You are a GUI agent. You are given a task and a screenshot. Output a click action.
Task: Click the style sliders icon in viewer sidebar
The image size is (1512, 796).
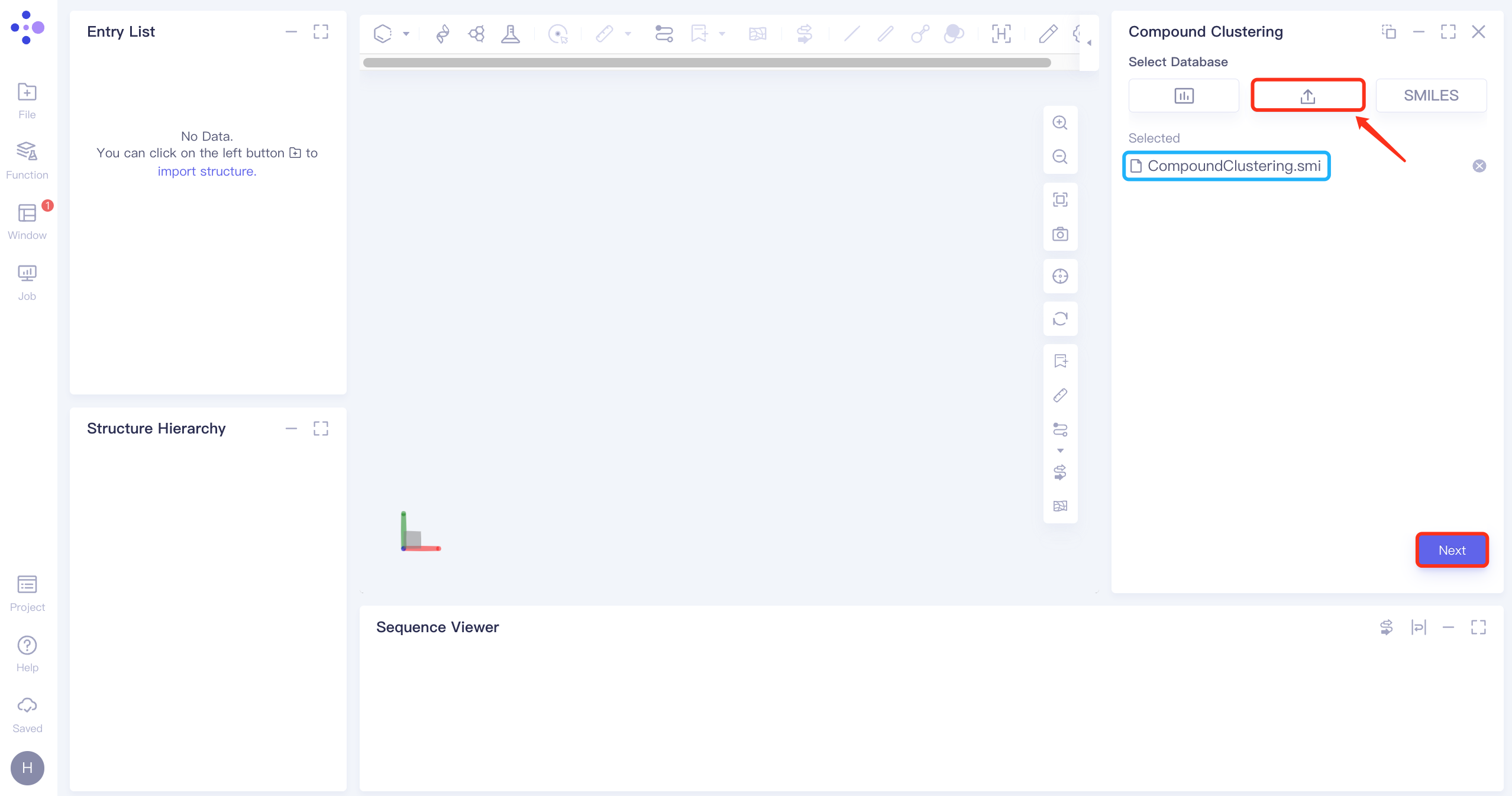(1060, 429)
